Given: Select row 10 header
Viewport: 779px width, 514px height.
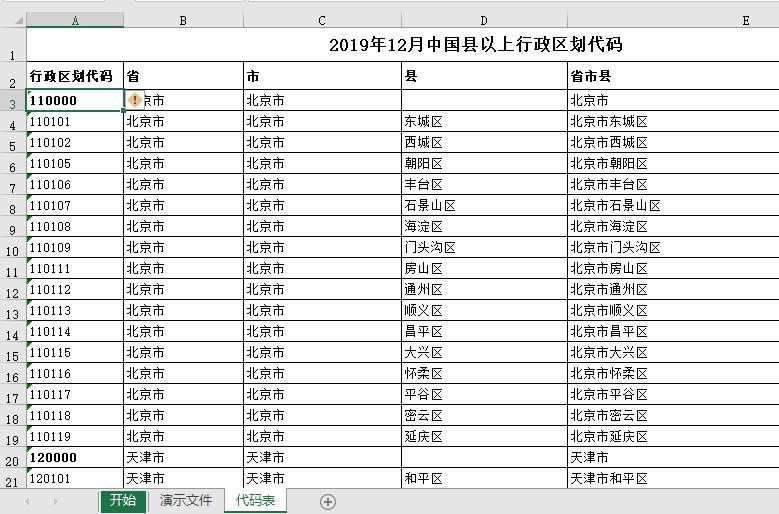Looking at the screenshot, I should tap(13, 247).
